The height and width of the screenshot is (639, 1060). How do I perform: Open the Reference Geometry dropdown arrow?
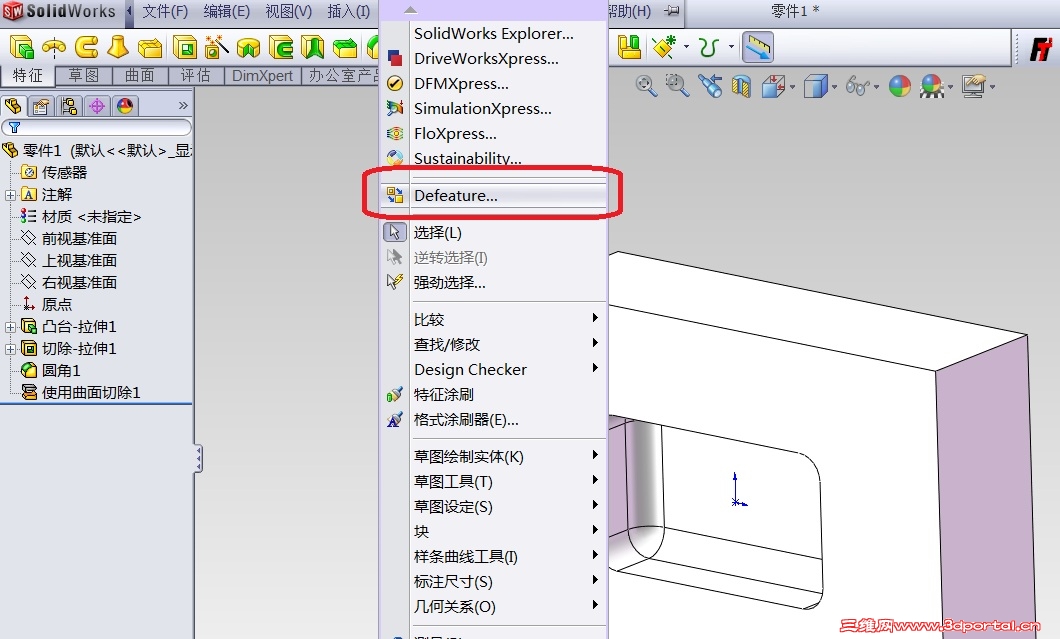click(x=686, y=47)
